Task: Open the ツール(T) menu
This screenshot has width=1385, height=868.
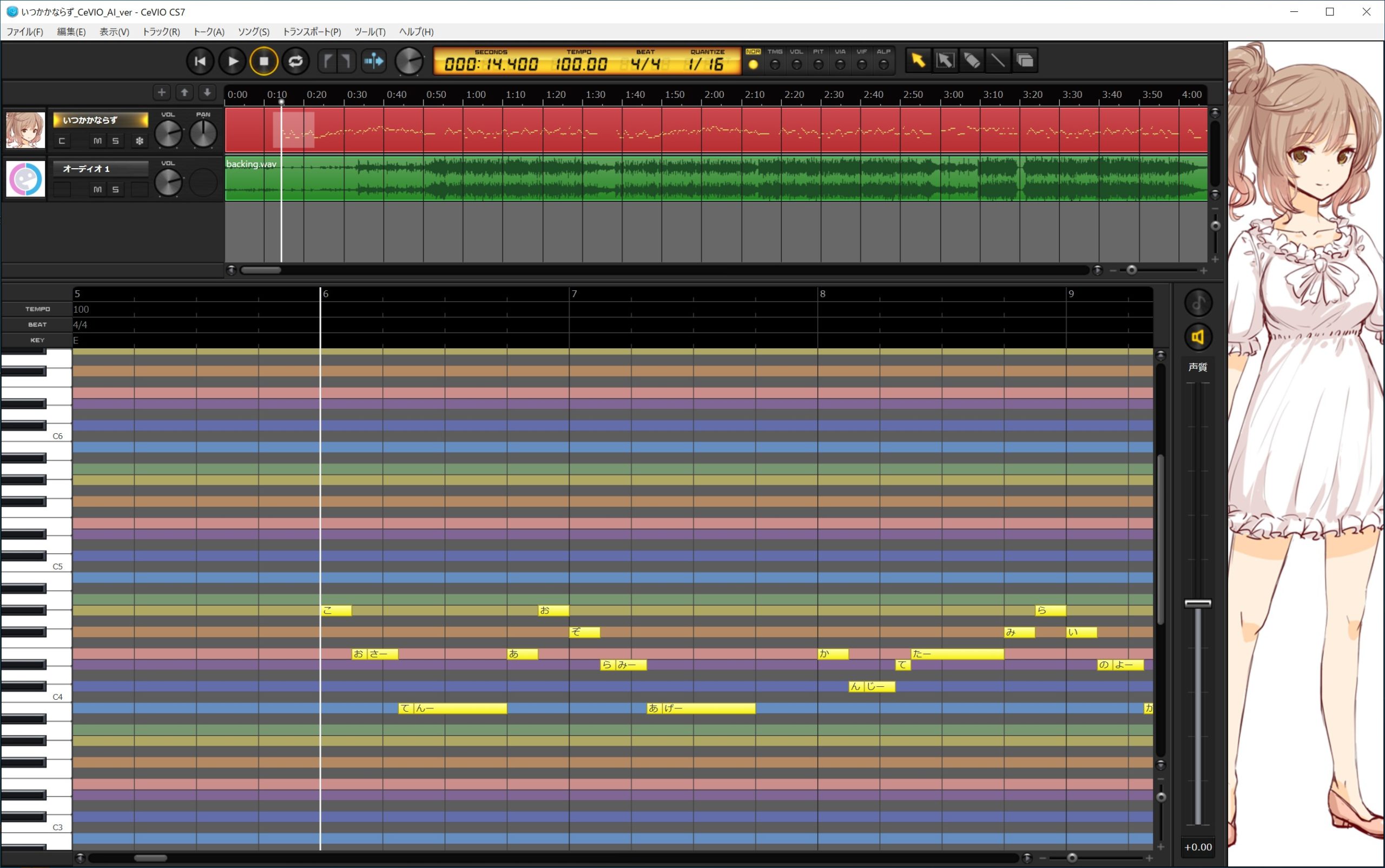Action: pyautogui.click(x=370, y=31)
